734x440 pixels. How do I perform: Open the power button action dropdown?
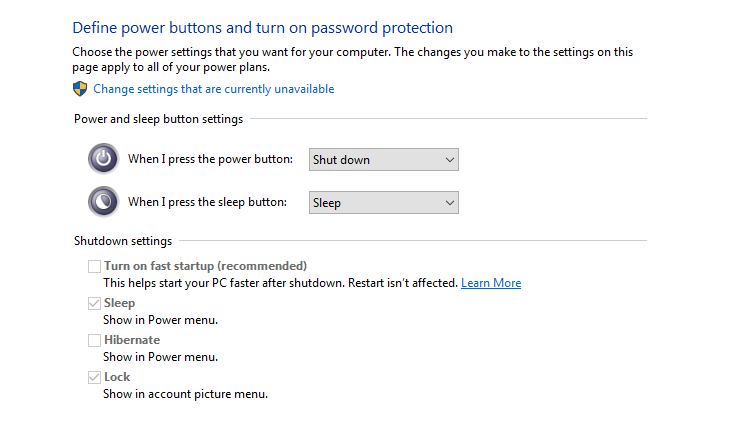383,160
